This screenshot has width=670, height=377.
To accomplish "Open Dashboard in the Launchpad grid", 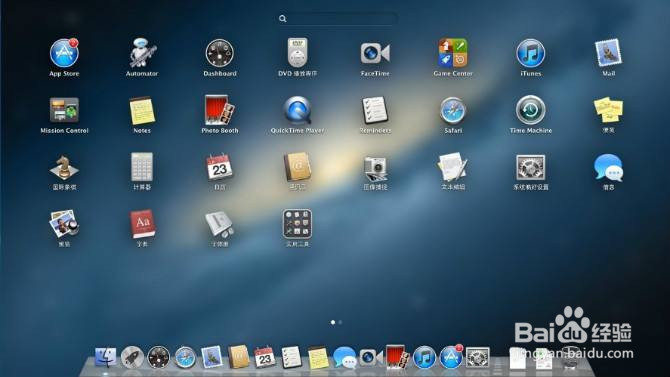I will 220,53.
